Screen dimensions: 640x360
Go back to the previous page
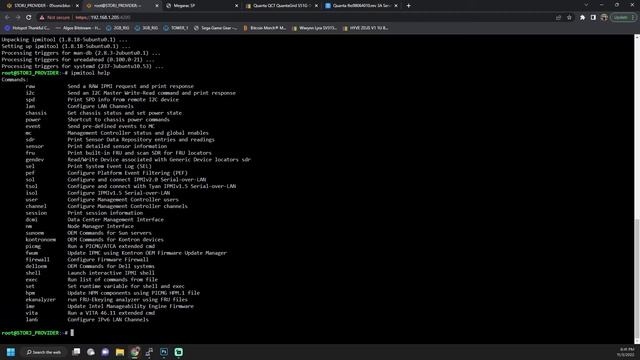[x=7, y=18]
